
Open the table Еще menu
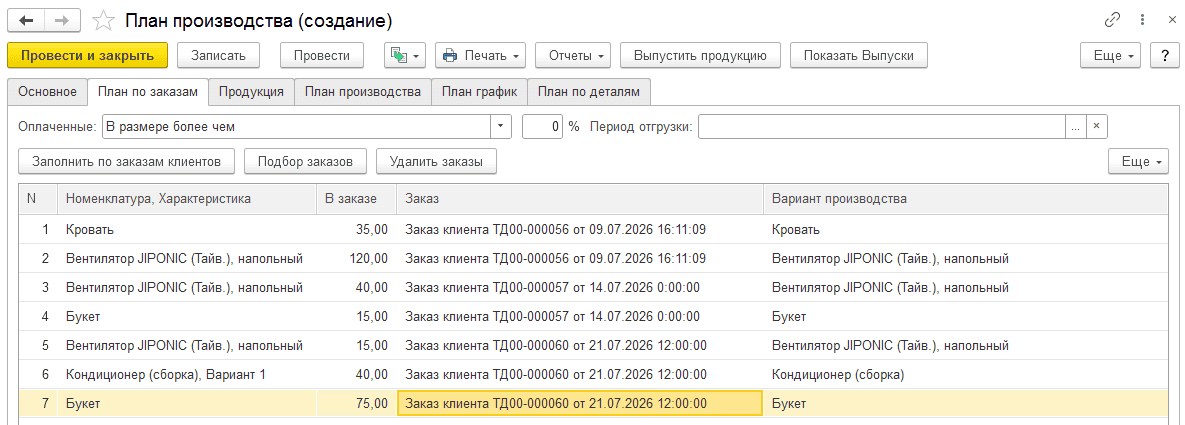1138,161
